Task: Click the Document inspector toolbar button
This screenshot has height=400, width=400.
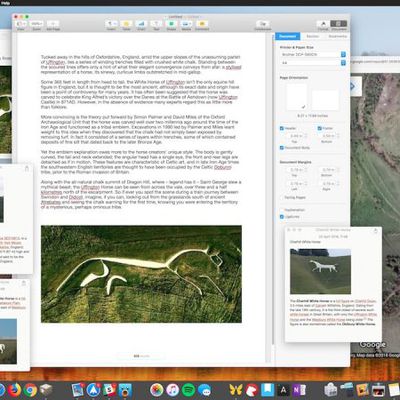Action: tap(338, 24)
